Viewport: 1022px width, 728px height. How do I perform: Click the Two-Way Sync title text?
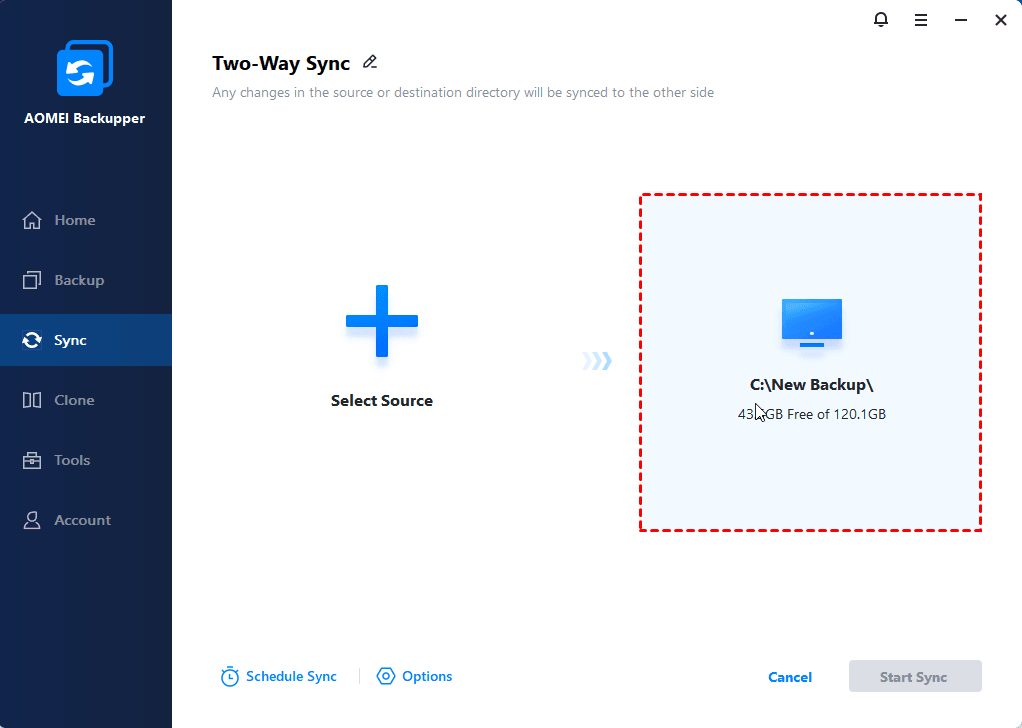click(281, 63)
